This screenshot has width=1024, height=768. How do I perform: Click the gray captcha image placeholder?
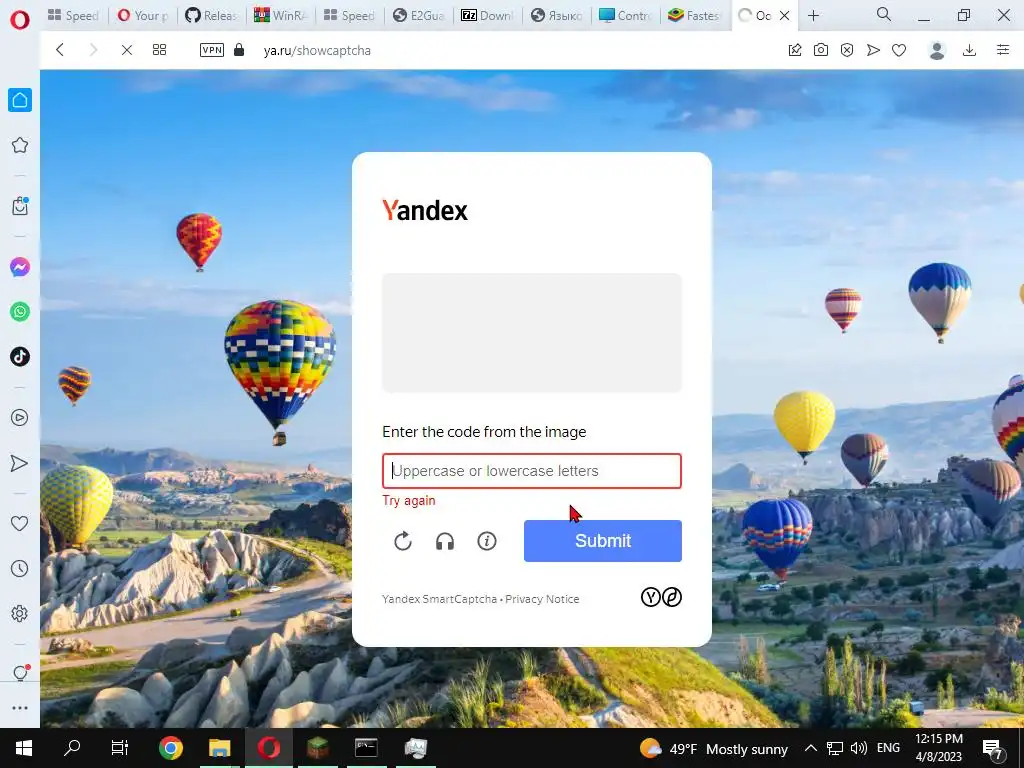pyautogui.click(x=532, y=333)
